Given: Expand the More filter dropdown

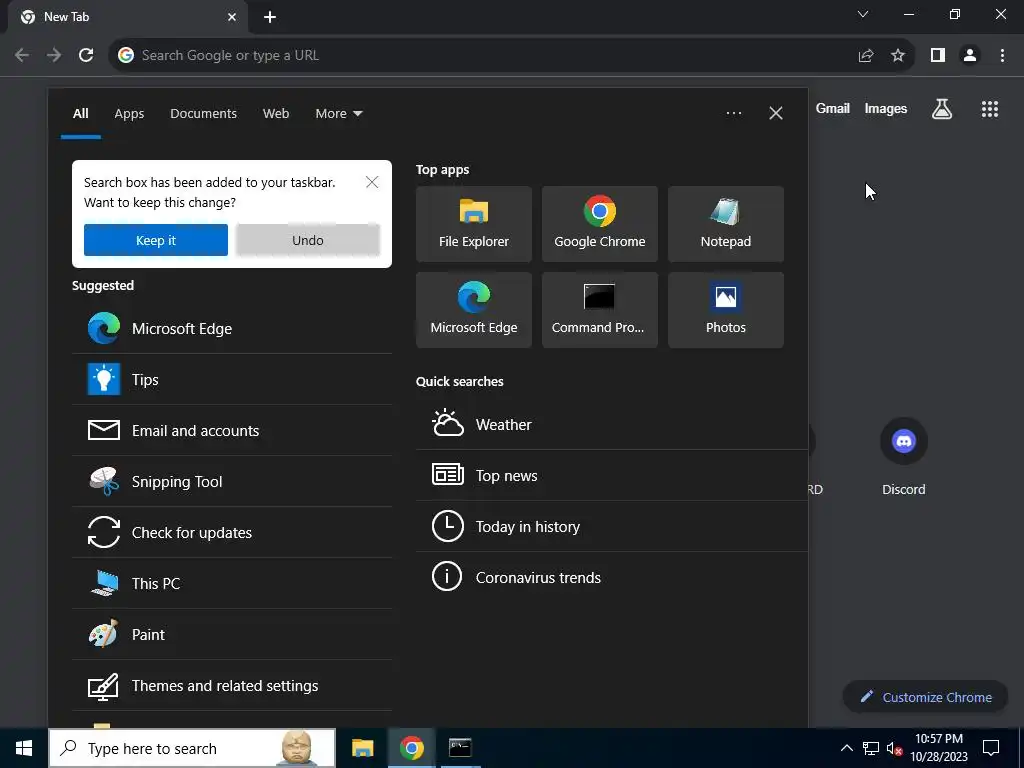Looking at the screenshot, I should coord(338,114).
